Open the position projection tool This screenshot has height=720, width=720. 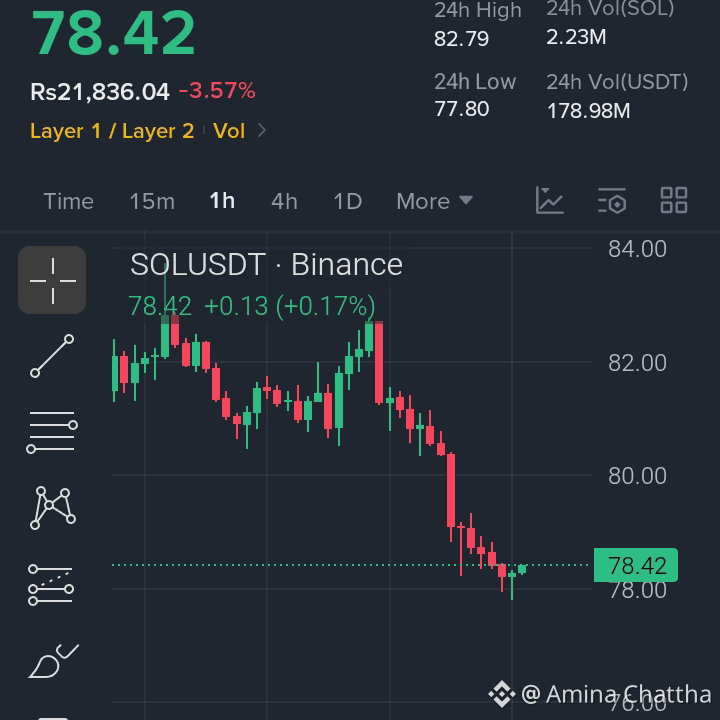(x=51, y=585)
